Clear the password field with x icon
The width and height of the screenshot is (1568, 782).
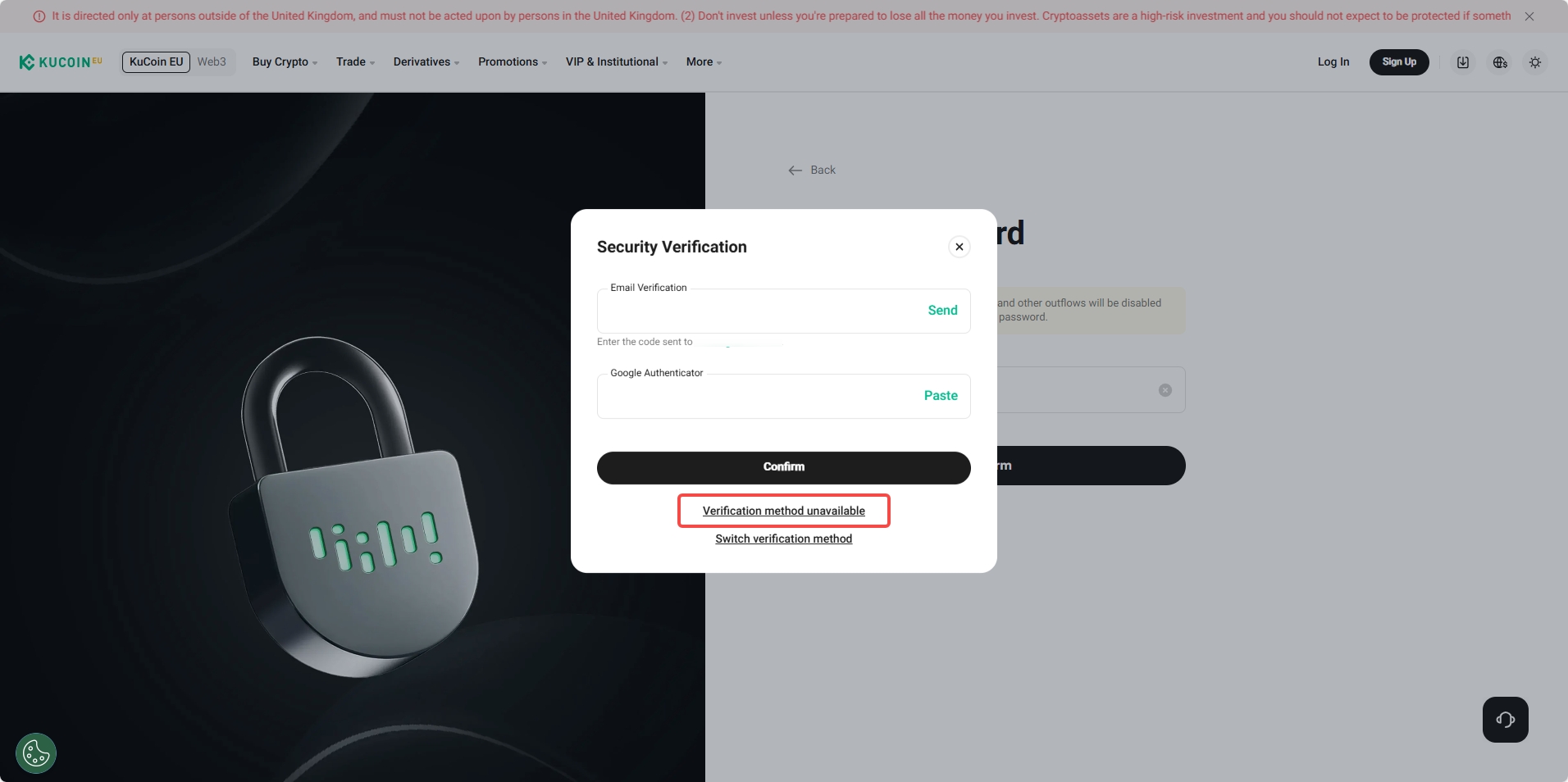coord(1165,390)
